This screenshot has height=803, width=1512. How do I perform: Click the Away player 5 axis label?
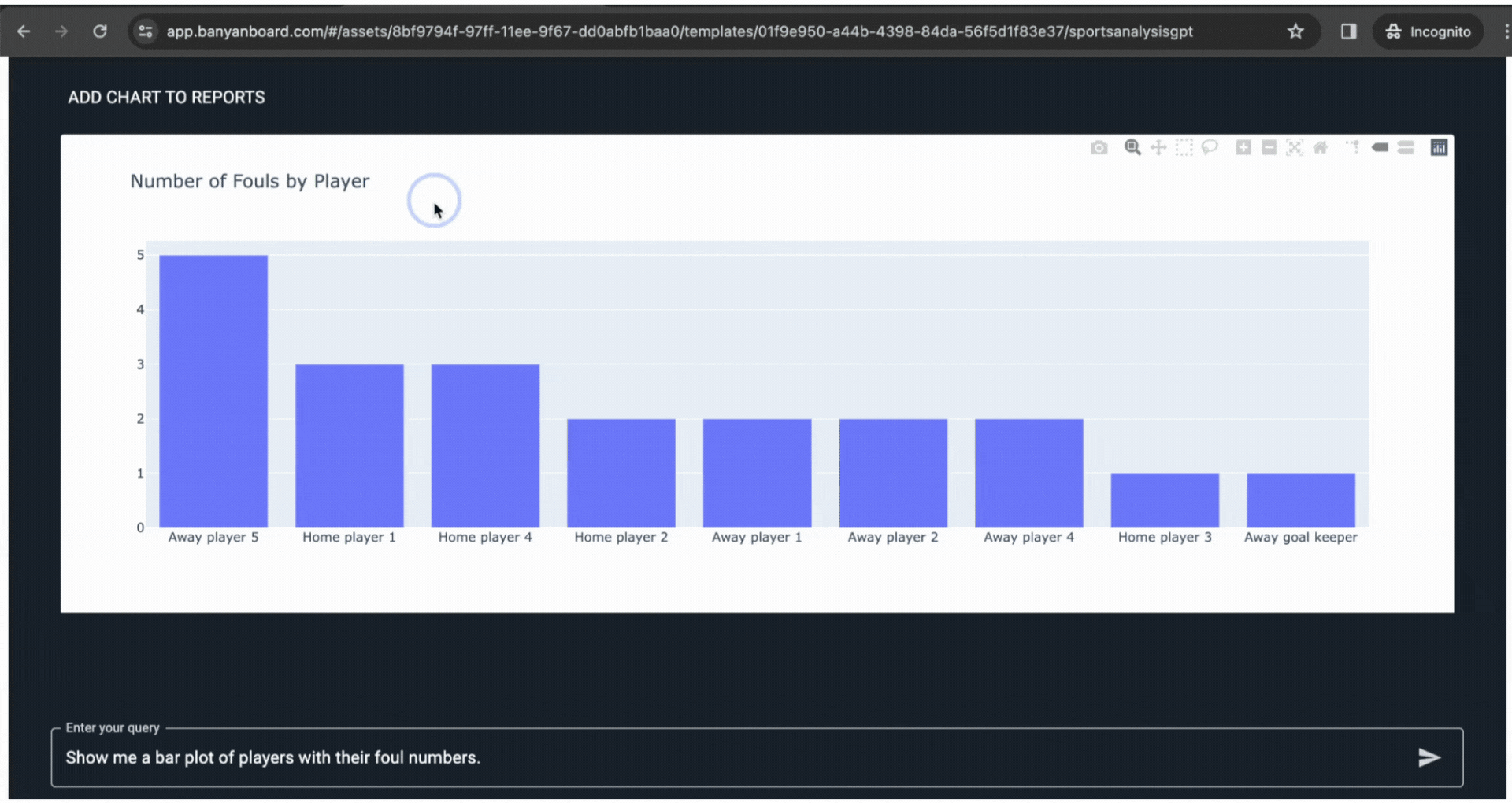pos(213,537)
